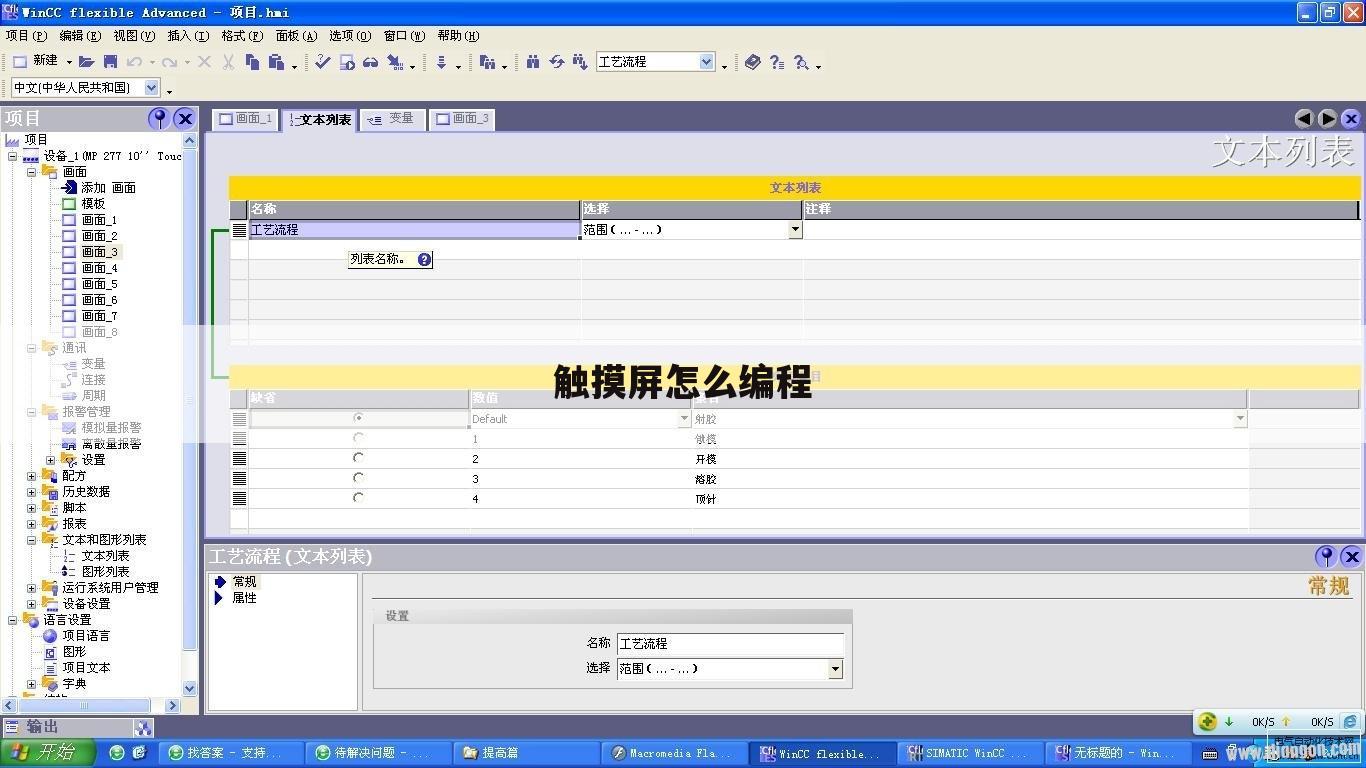Click the Generate/check checkmark icon
The width and height of the screenshot is (1366, 768).
(322, 62)
